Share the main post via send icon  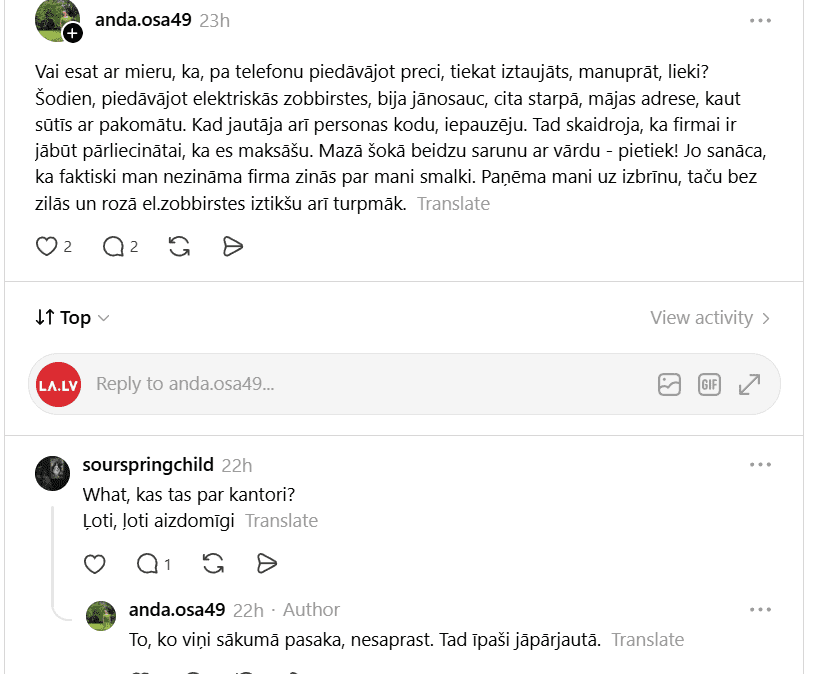click(233, 246)
